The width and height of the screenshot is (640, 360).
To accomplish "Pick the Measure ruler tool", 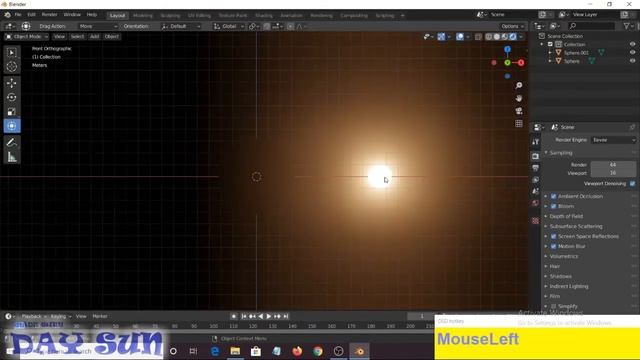I will pos(12,157).
